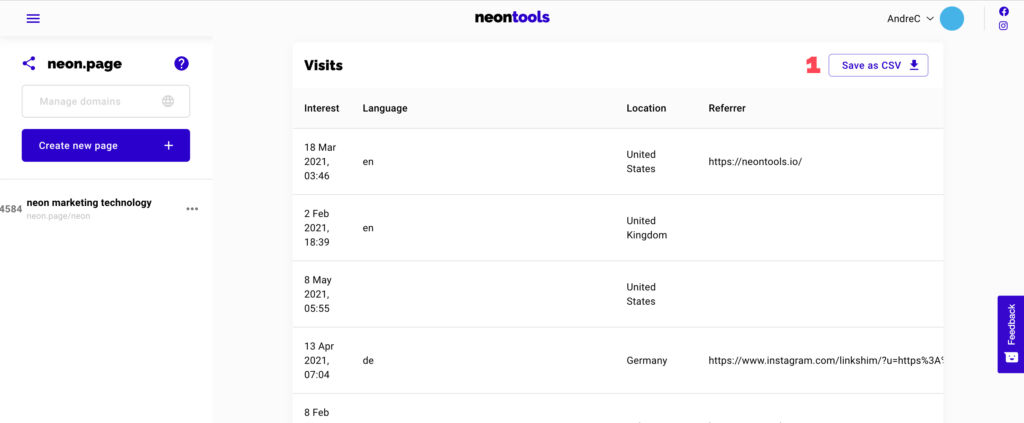Click Create new page button
Screen dimensions: 1024x423
pos(106,146)
